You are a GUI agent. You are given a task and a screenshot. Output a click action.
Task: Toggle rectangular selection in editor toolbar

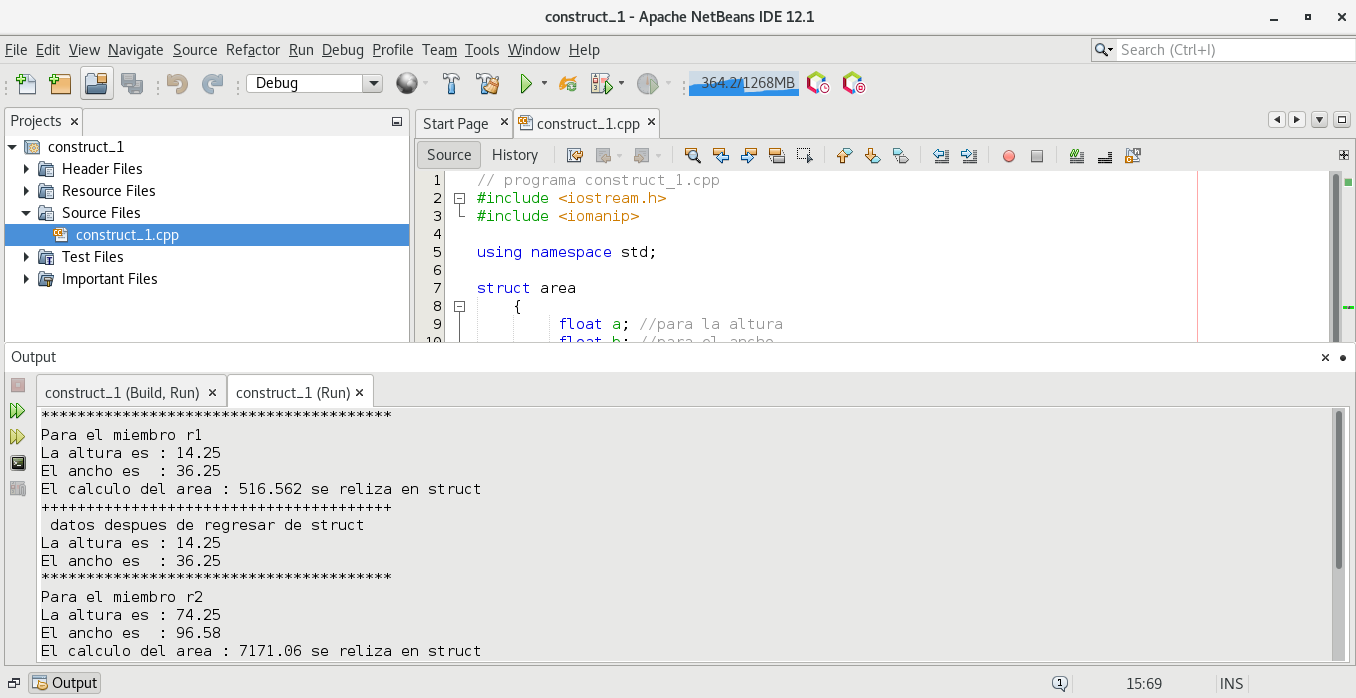[x=805, y=155]
